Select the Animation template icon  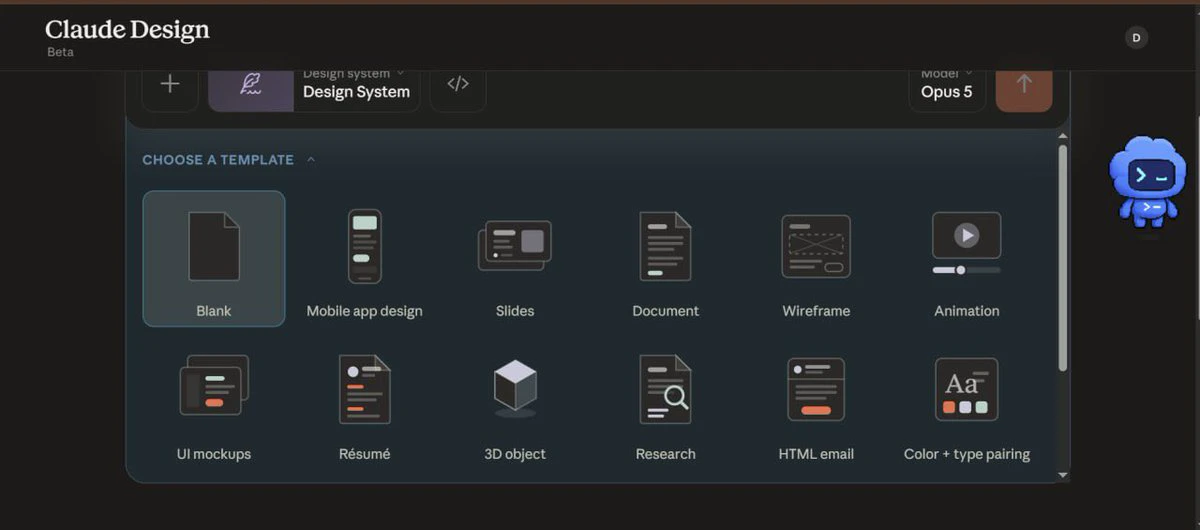click(x=966, y=243)
